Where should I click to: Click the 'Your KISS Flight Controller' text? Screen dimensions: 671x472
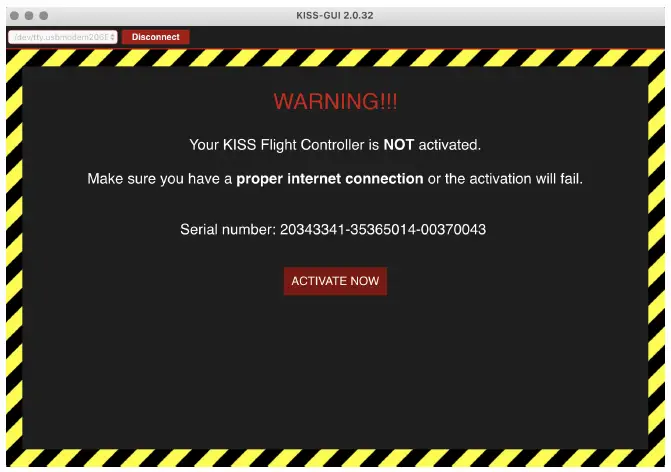277,145
